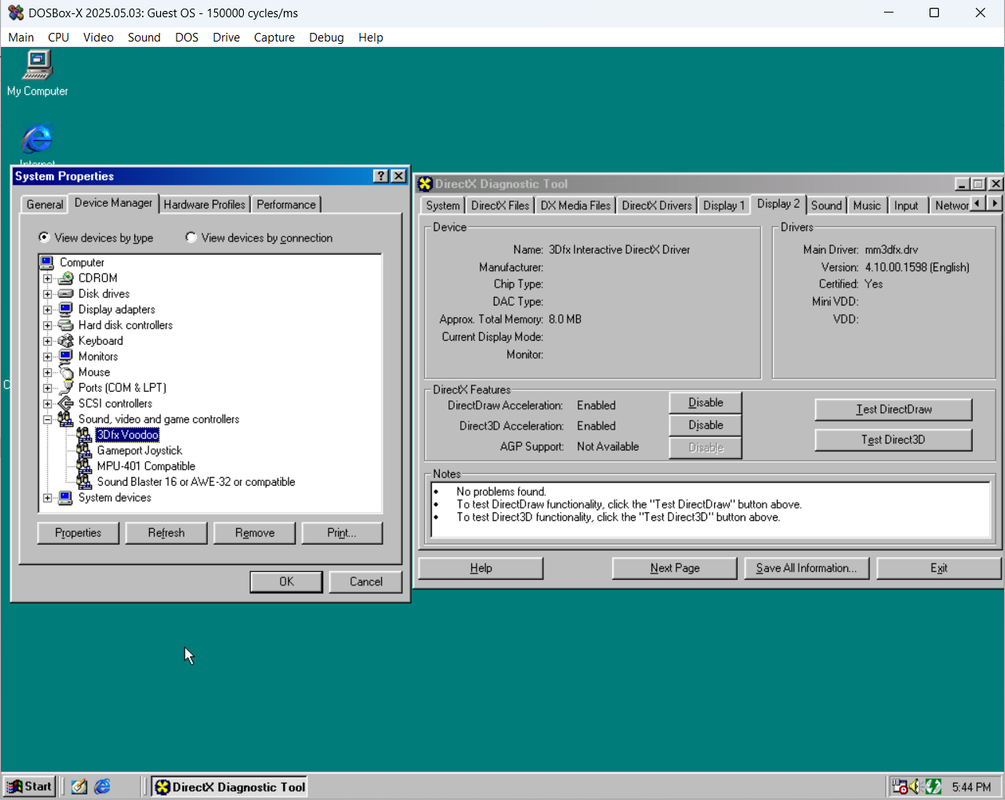Switch to Hardware Profiles tab
The image size is (1005, 800).
point(204,204)
